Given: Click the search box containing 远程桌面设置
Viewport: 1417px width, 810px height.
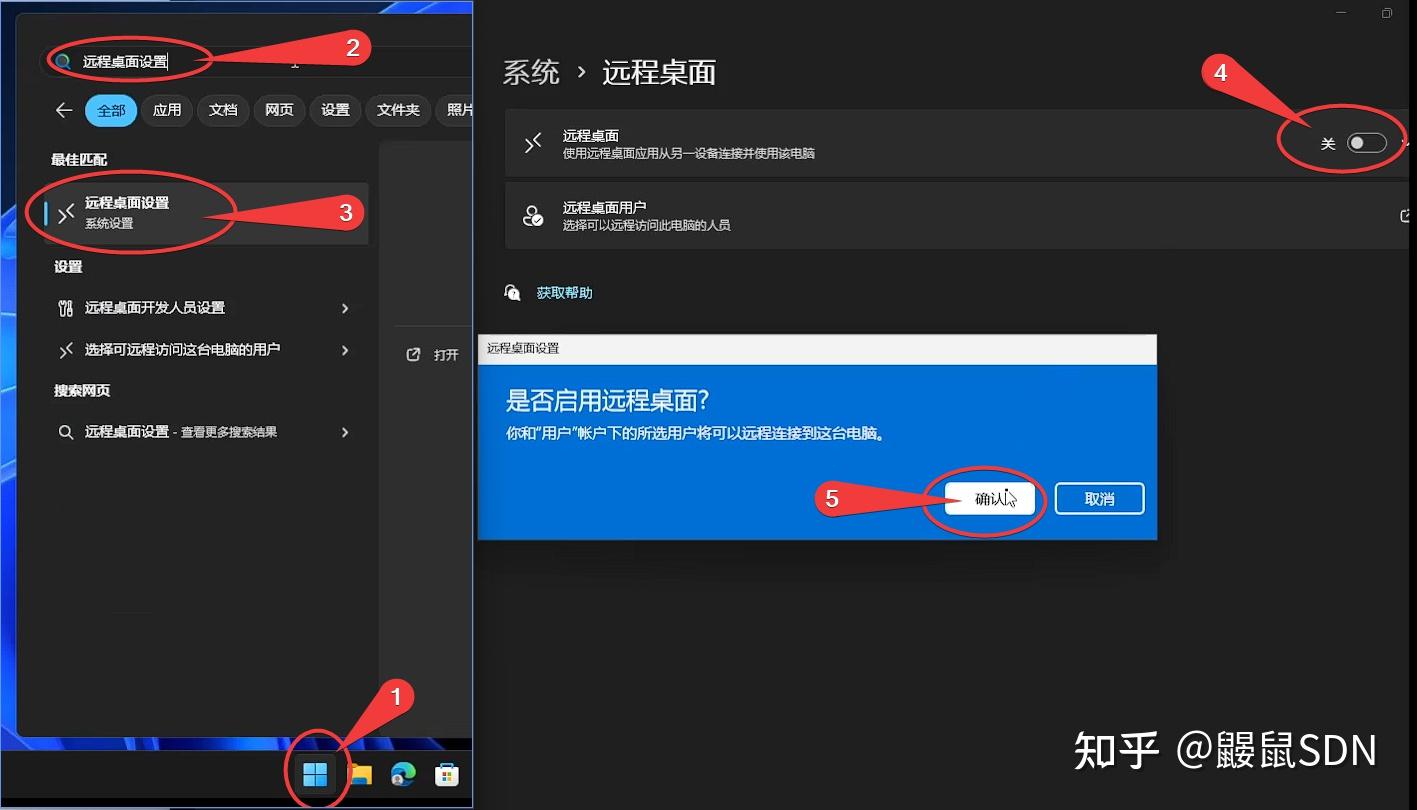Looking at the screenshot, I should click(255, 61).
